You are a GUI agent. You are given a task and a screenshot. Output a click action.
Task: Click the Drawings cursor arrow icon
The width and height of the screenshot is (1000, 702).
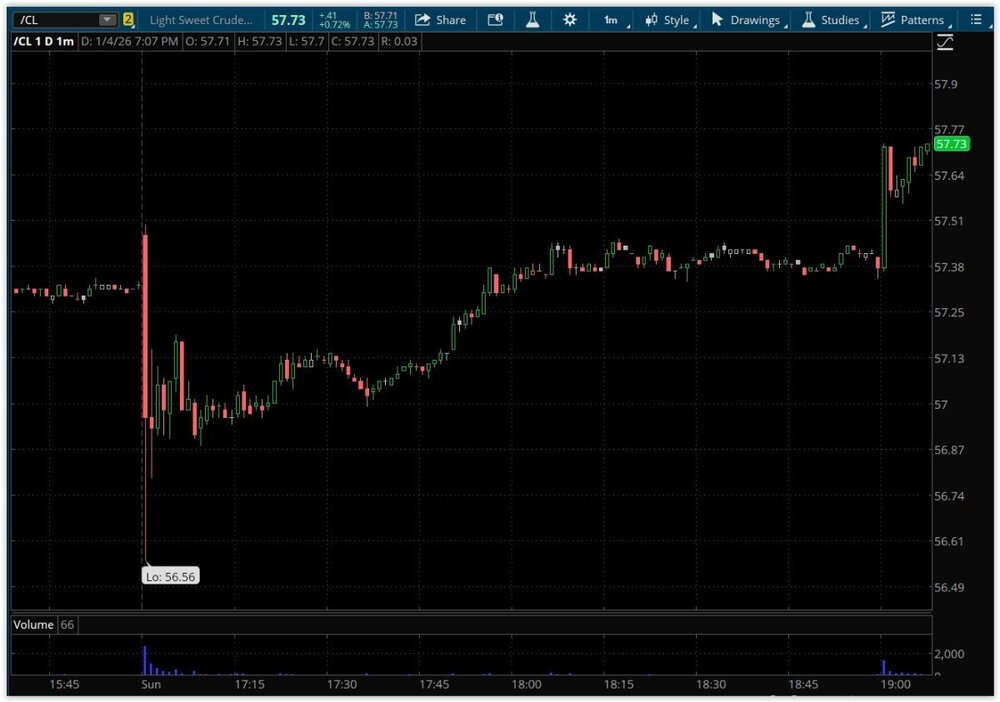717,20
